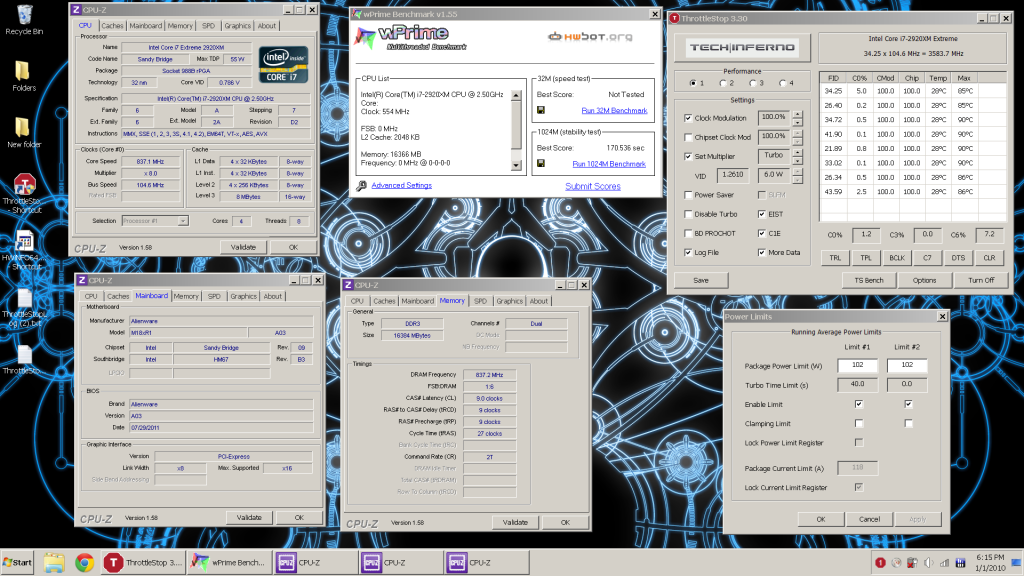Click the red number 1 tray icon

pyautogui.click(x=880, y=563)
